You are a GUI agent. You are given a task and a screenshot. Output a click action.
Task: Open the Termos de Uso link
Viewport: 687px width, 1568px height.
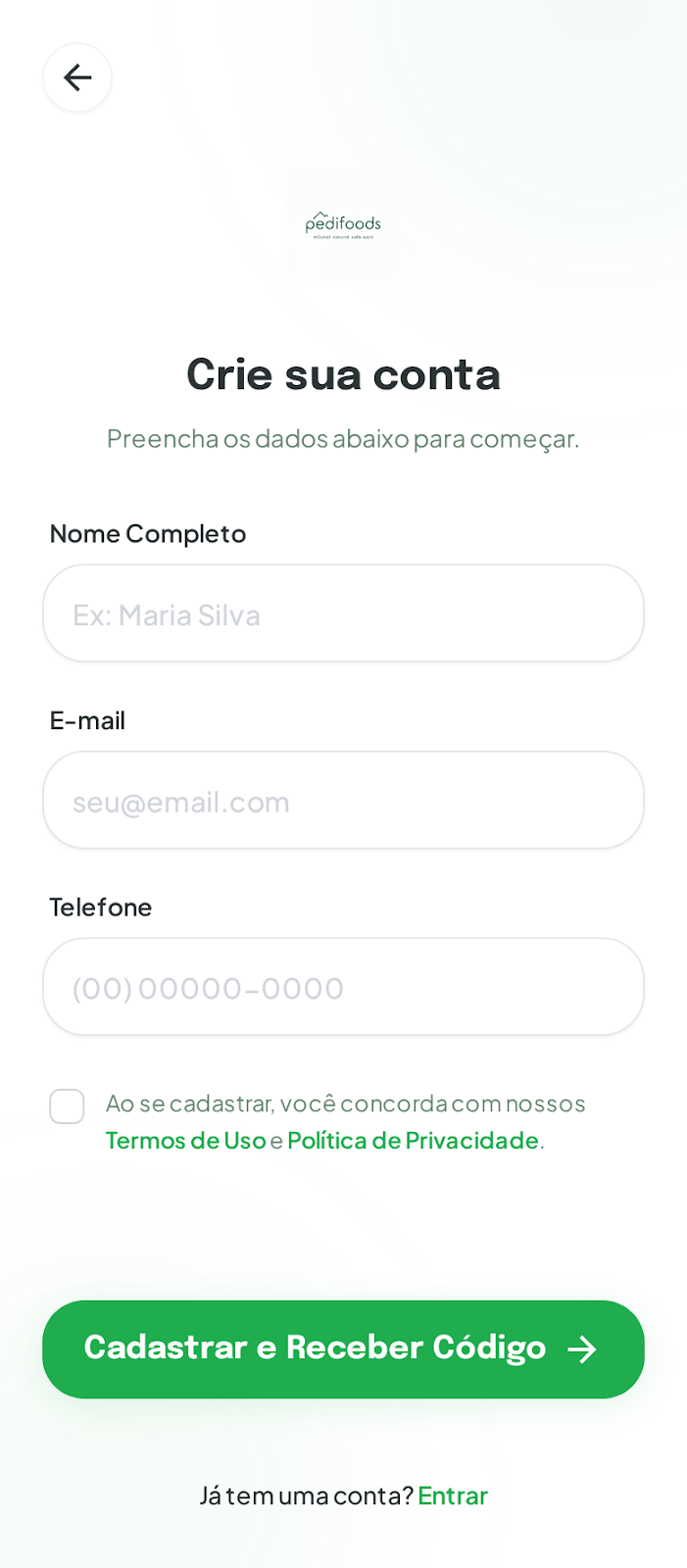(x=185, y=1141)
